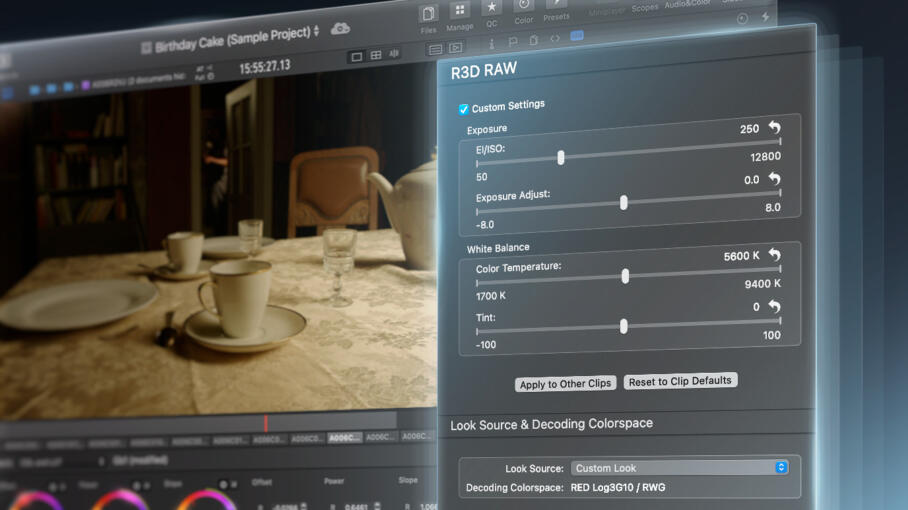
Task: Open the code brackets tab icon
Action: pos(555,38)
